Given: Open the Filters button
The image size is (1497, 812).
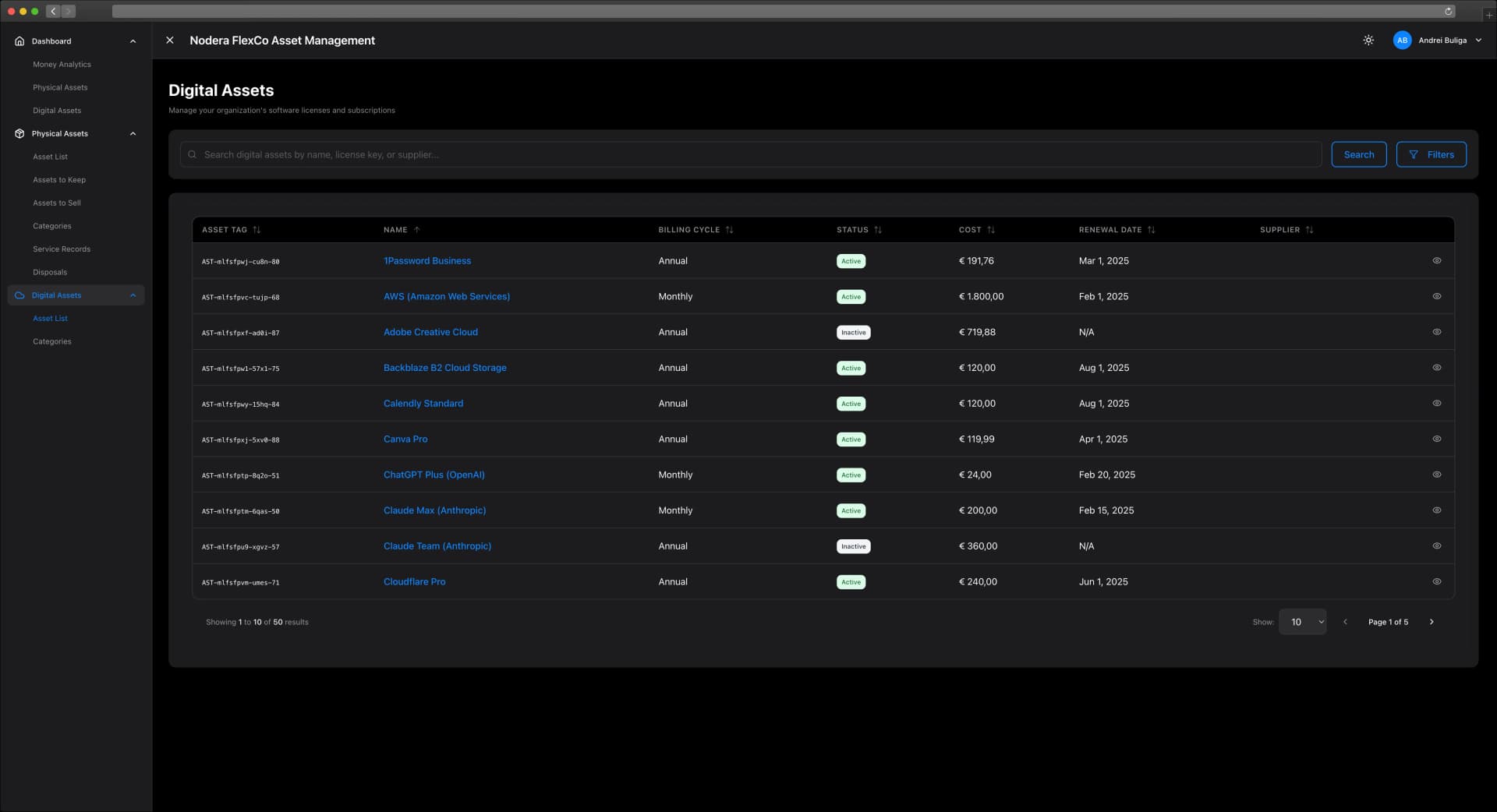Looking at the screenshot, I should tap(1431, 154).
